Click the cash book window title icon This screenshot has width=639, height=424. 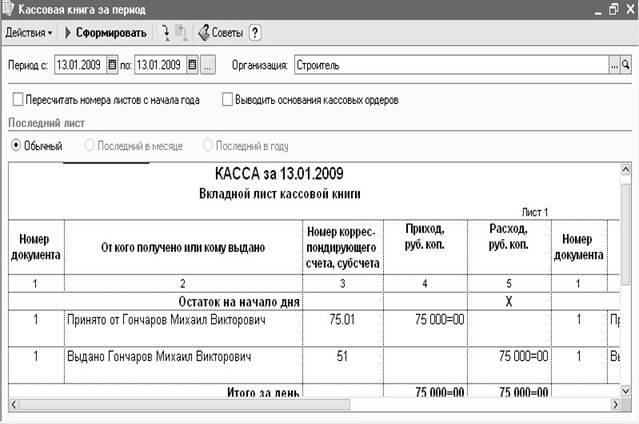point(8,9)
